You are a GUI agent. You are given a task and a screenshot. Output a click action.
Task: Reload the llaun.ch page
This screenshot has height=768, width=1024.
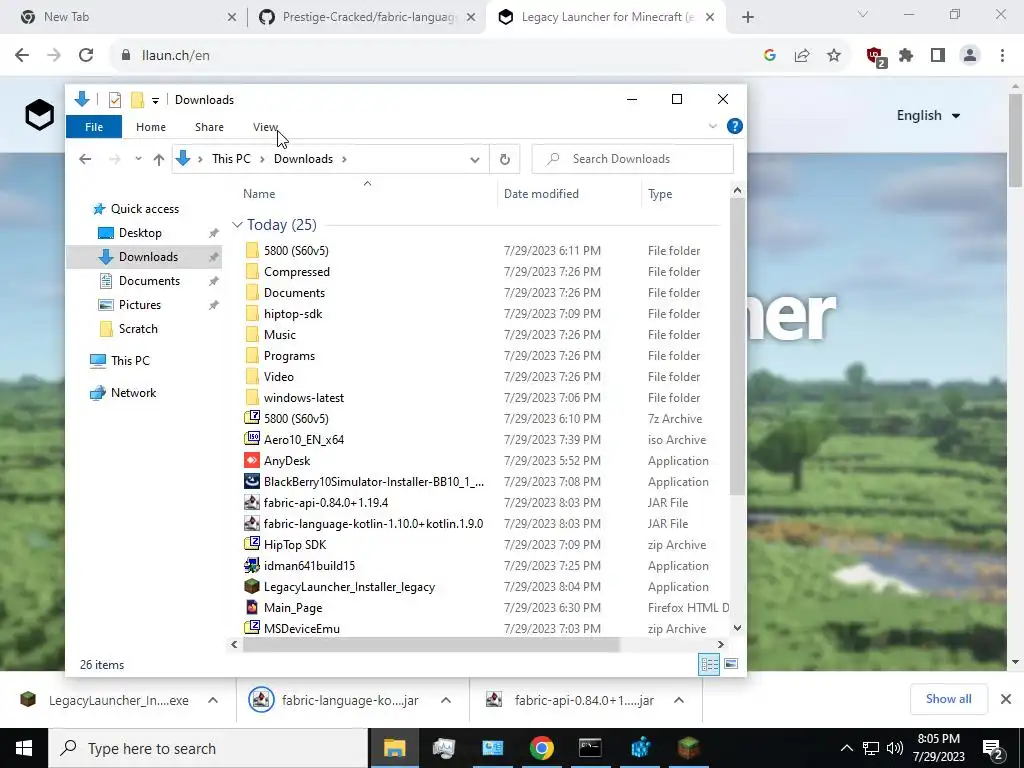(x=86, y=56)
